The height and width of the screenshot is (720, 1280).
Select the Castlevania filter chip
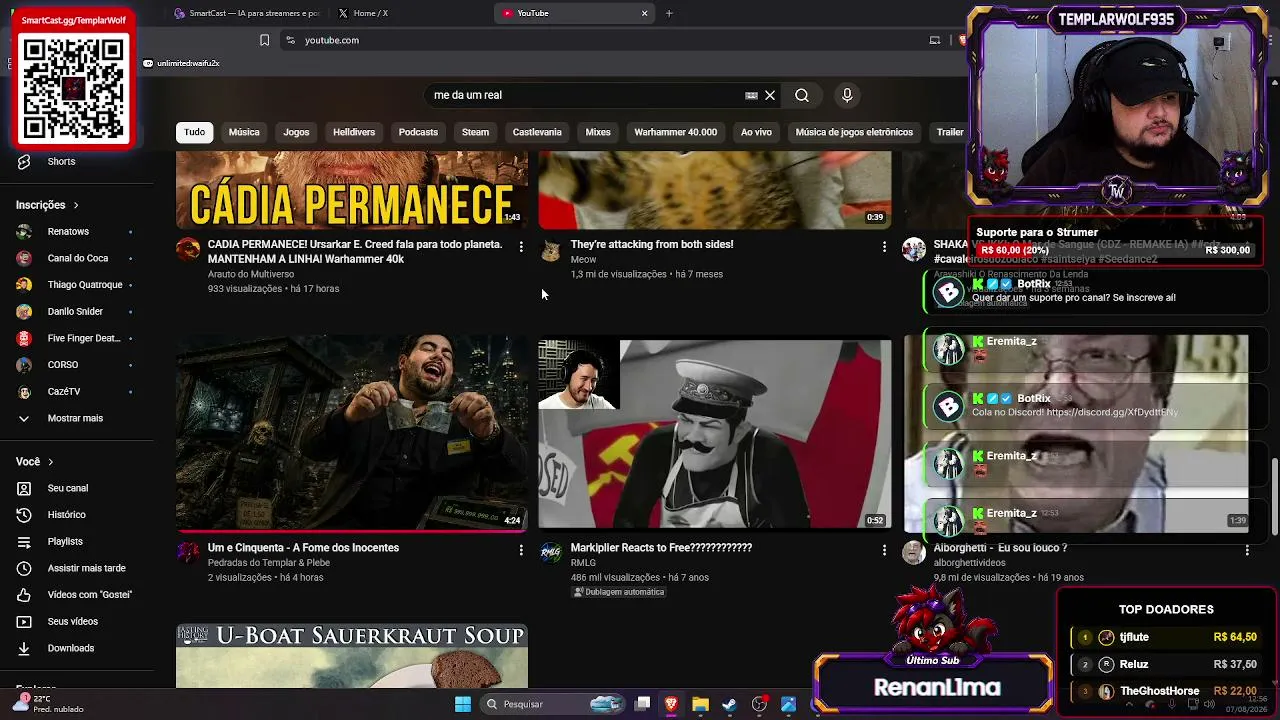[x=537, y=132]
